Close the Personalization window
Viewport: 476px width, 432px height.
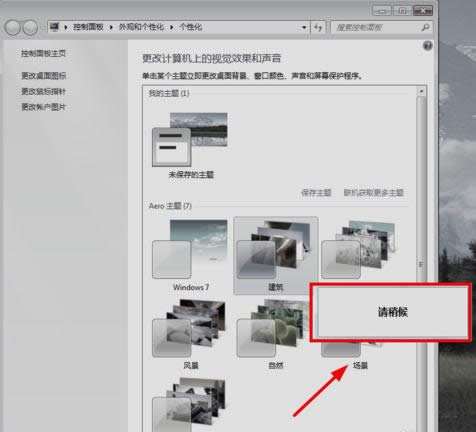tap(423, 11)
